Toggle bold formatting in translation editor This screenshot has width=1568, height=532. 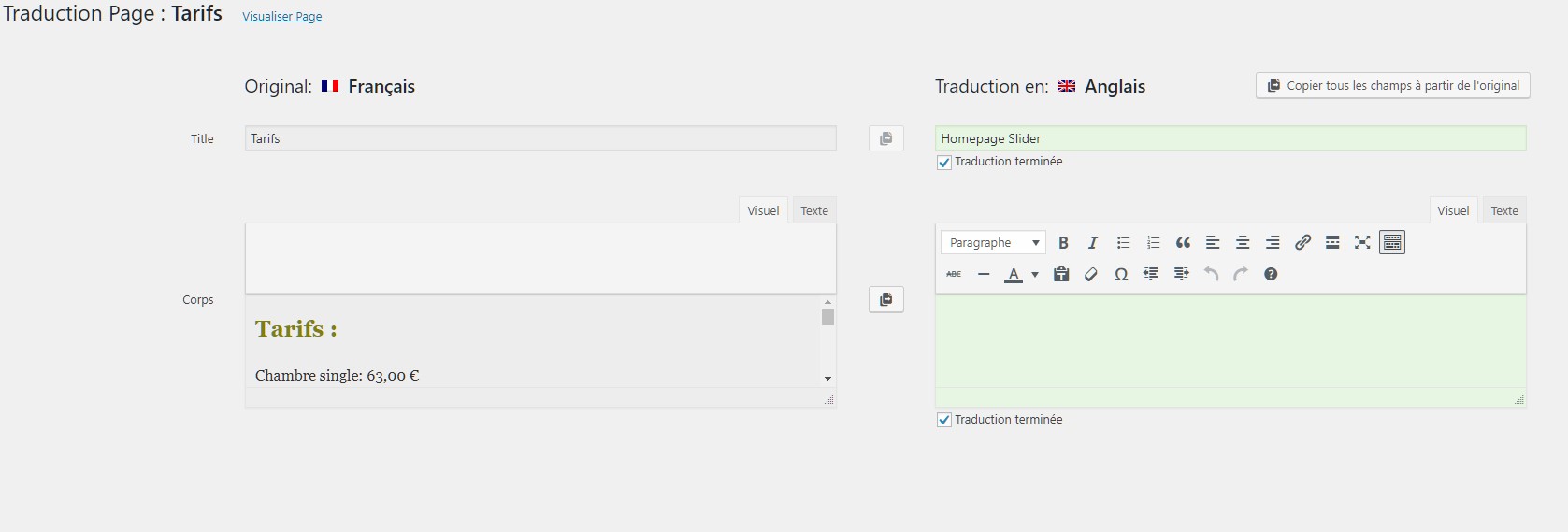[x=1063, y=243]
